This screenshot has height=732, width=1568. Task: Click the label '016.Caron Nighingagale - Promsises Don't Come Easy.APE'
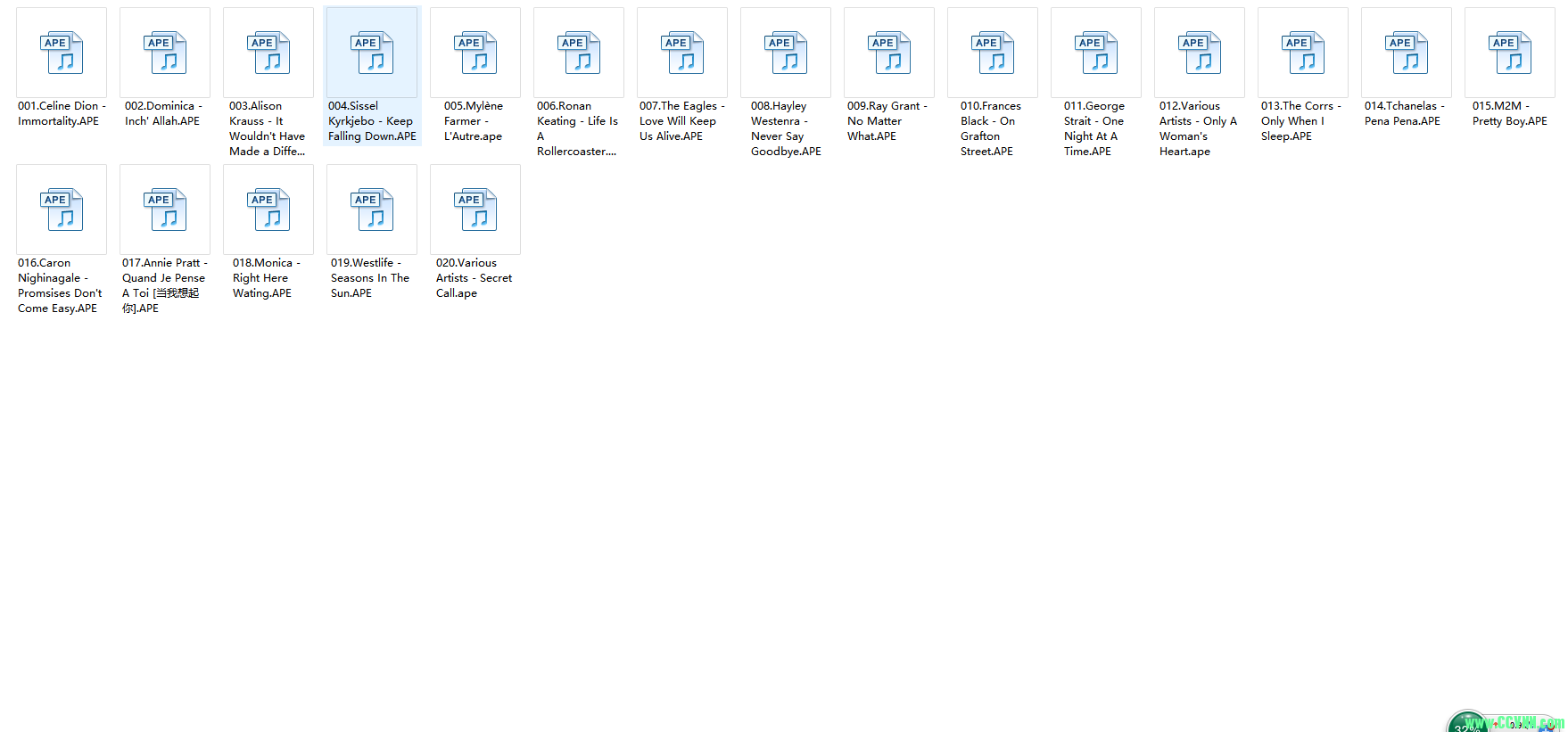tap(60, 285)
